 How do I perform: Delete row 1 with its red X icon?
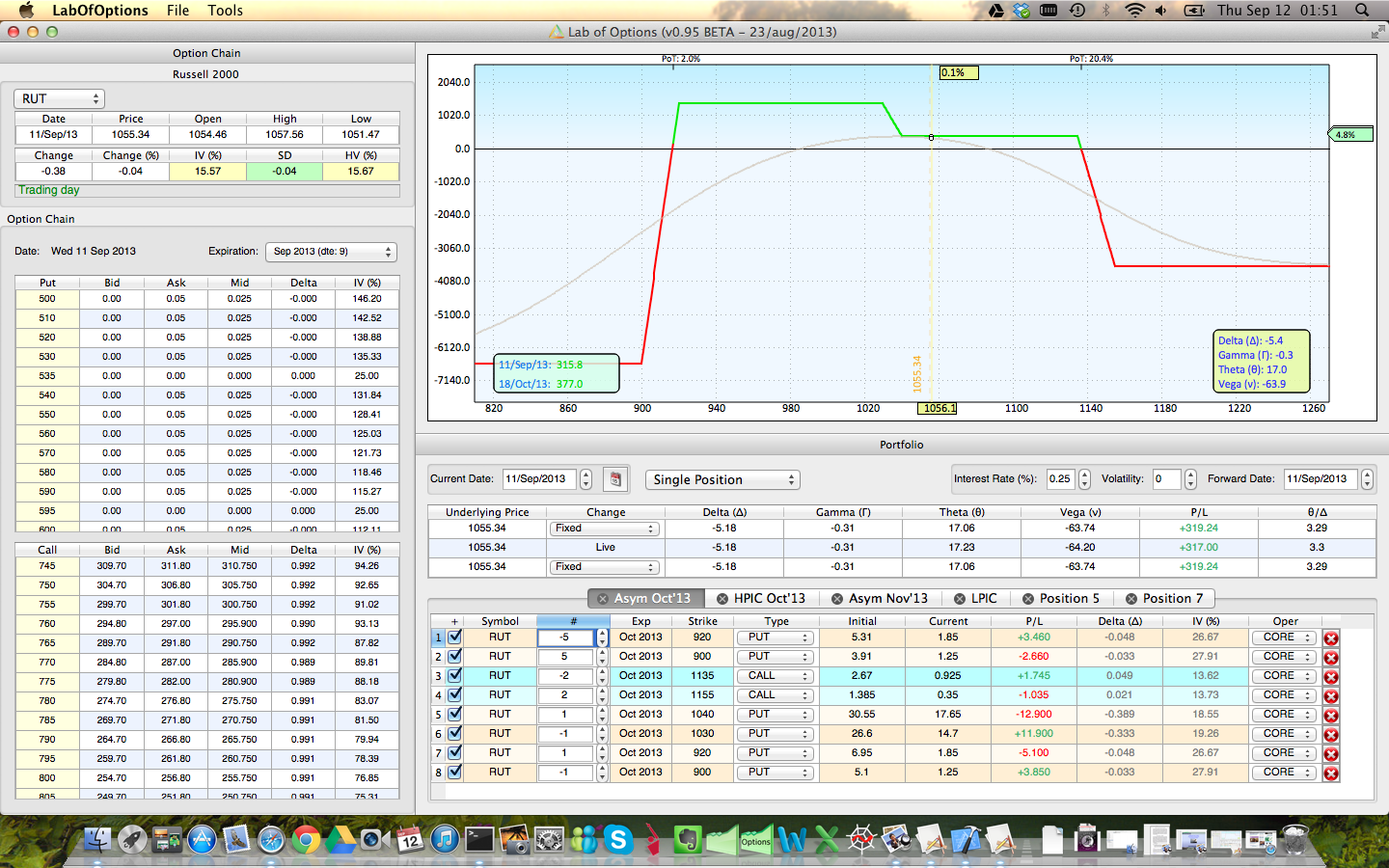[1331, 638]
